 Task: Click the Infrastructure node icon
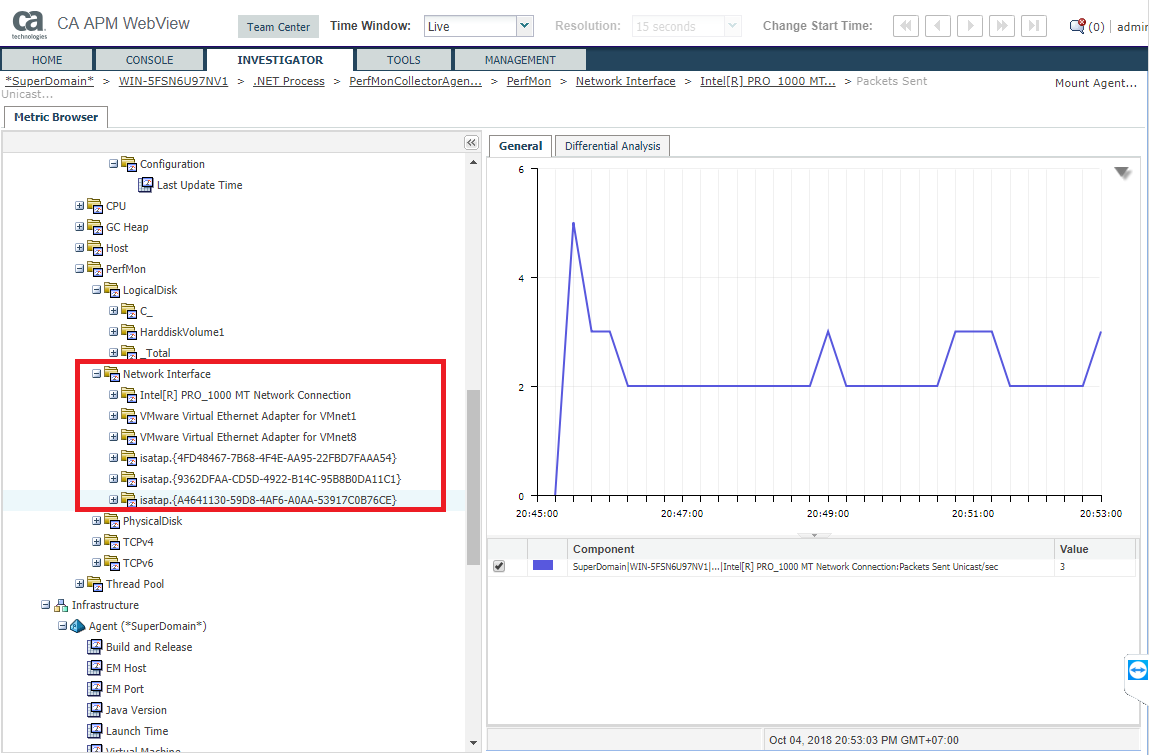pyautogui.click(x=61, y=605)
